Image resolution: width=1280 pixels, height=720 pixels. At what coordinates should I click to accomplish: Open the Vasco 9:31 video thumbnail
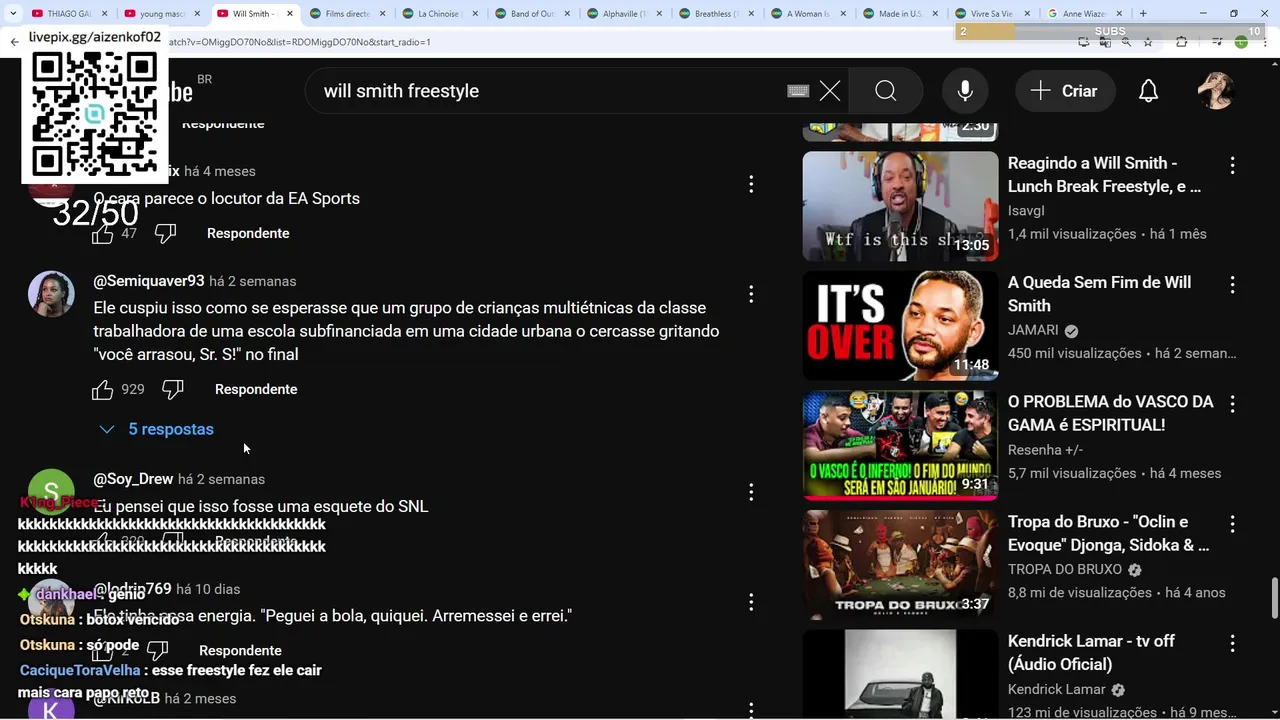[900, 445]
